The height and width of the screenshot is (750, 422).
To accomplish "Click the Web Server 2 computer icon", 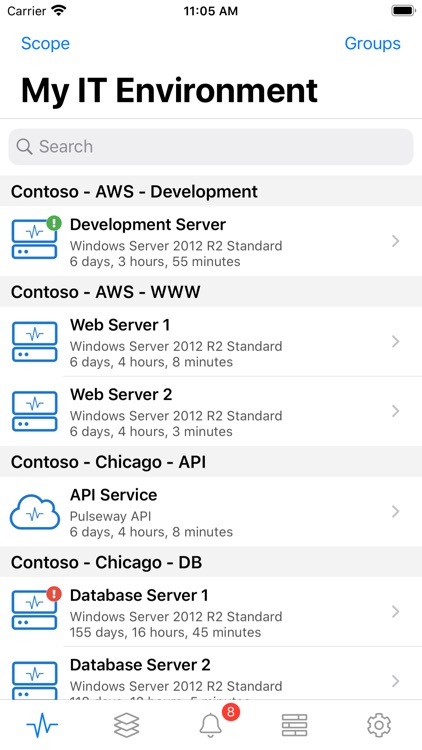I will pyautogui.click(x=34, y=411).
